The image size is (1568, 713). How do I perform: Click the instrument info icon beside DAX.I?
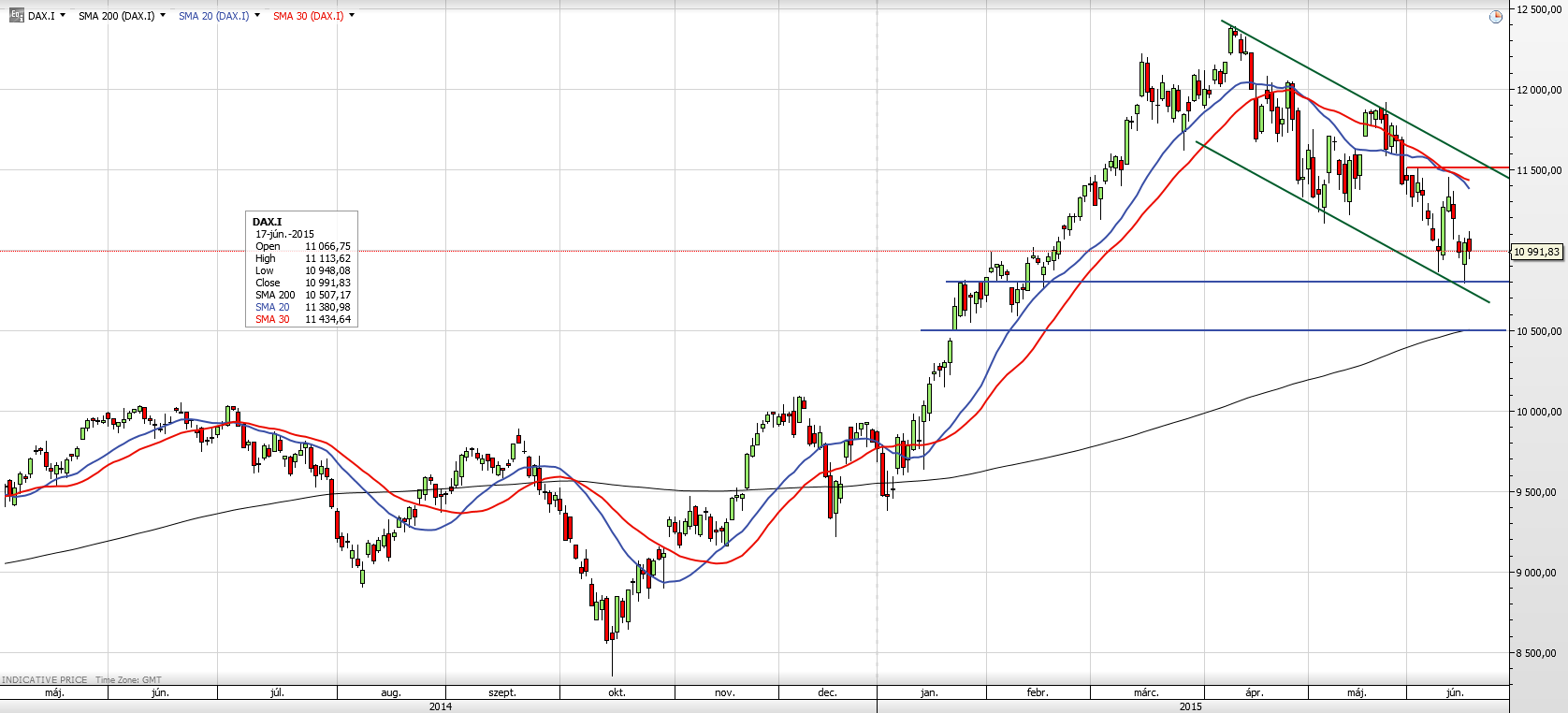tap(16, 16)
